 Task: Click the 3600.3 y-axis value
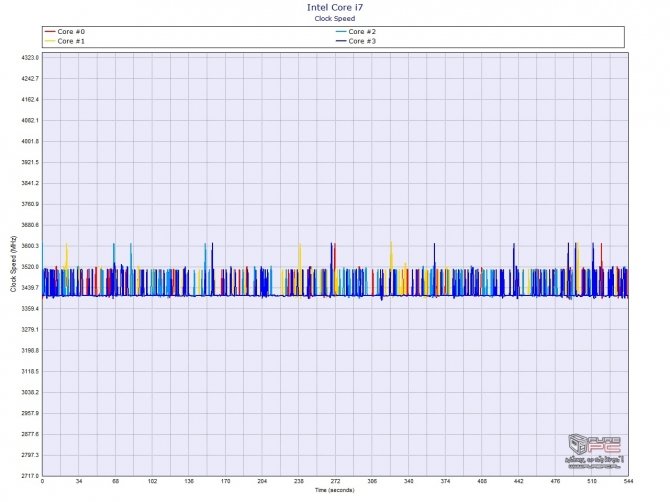coord(30,246)
